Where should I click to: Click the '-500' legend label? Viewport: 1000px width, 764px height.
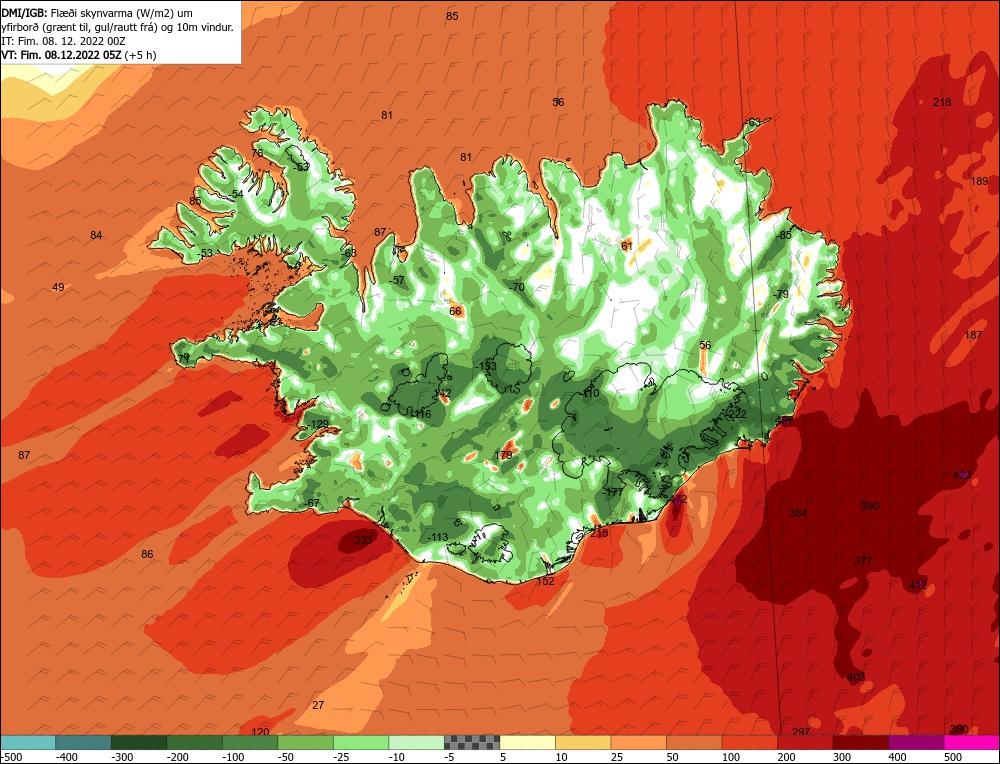point(11,757)
